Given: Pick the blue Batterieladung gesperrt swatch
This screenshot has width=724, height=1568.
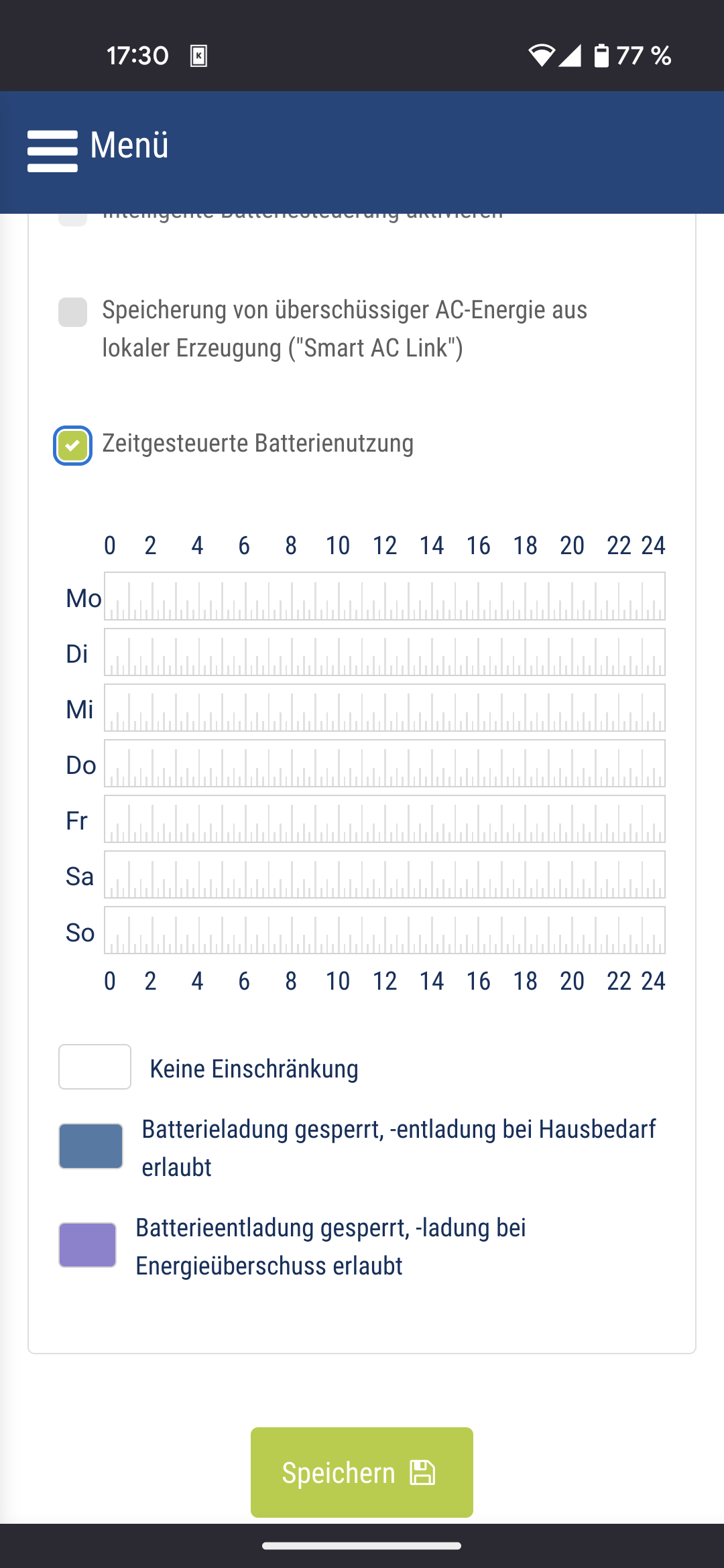Looking at the screenshot, I should tap(90, 1147).
